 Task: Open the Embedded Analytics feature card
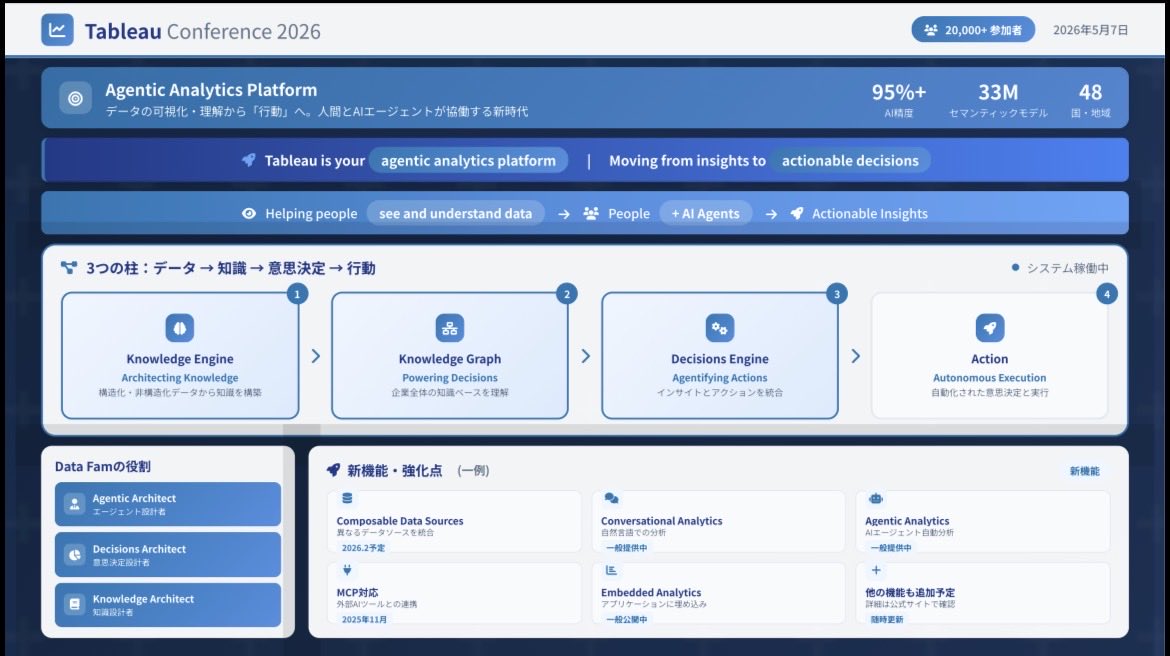click(x=719, y=593)
